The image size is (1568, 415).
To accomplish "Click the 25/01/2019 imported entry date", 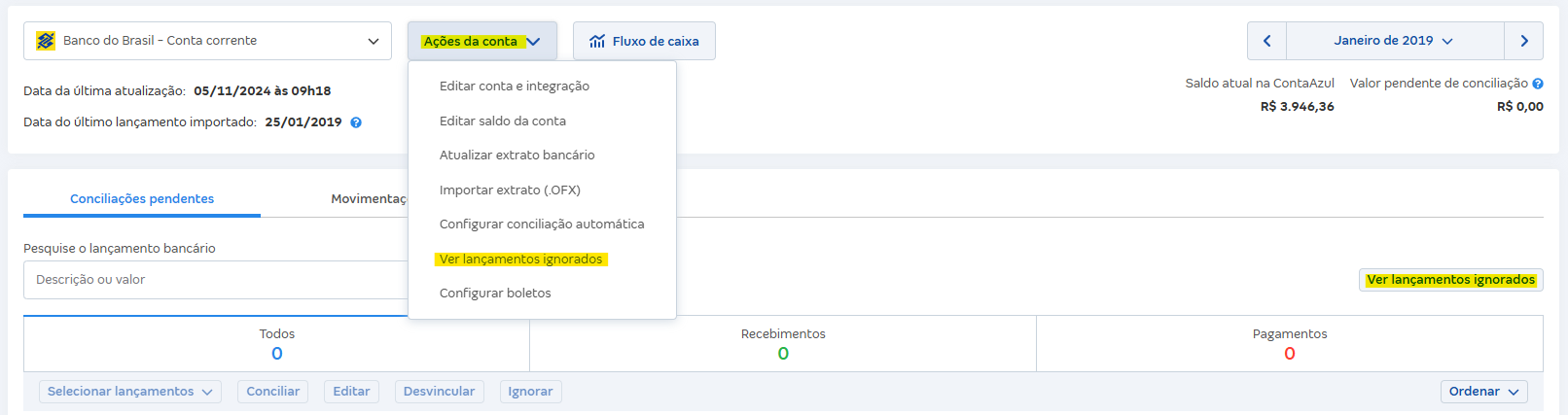I will (x=303, y=121).
